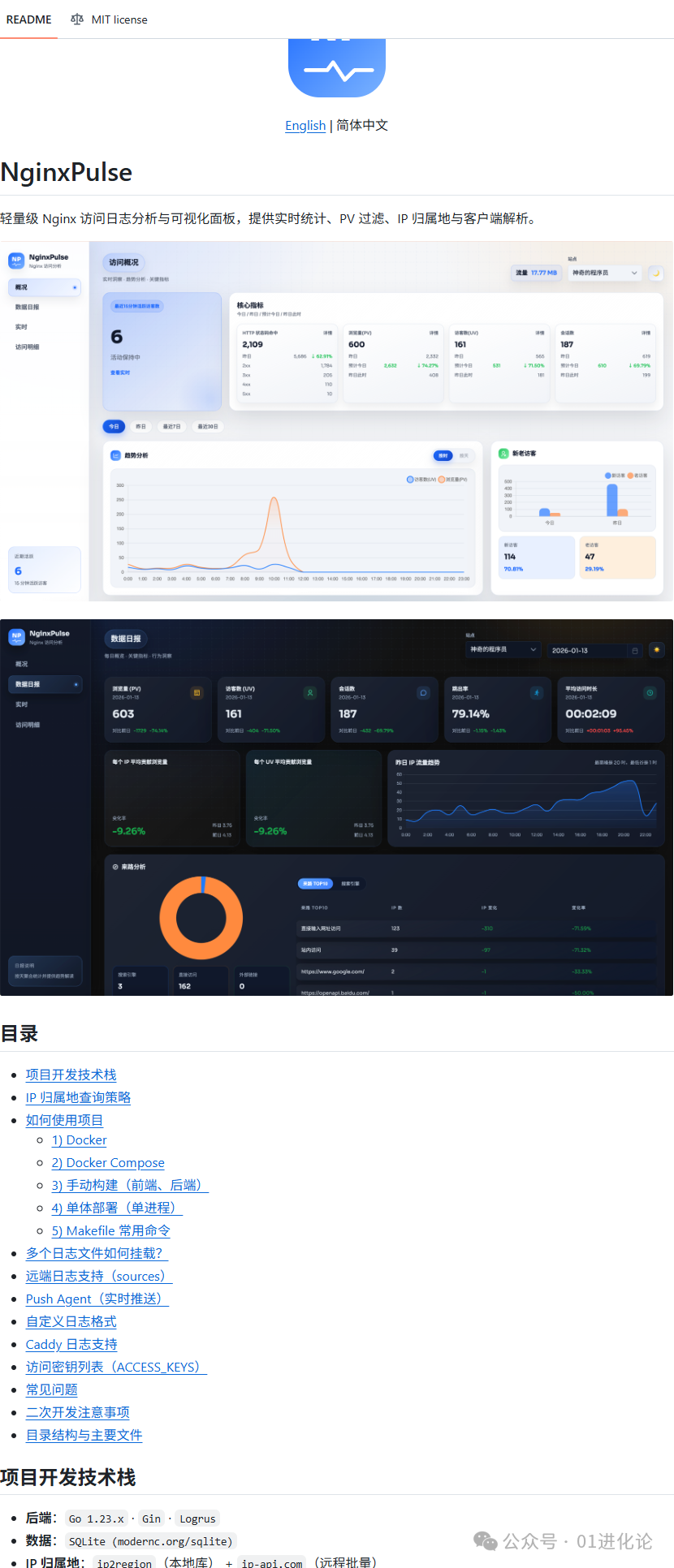Click 访客数 (UV) person icon in dark dashboard

309,692
